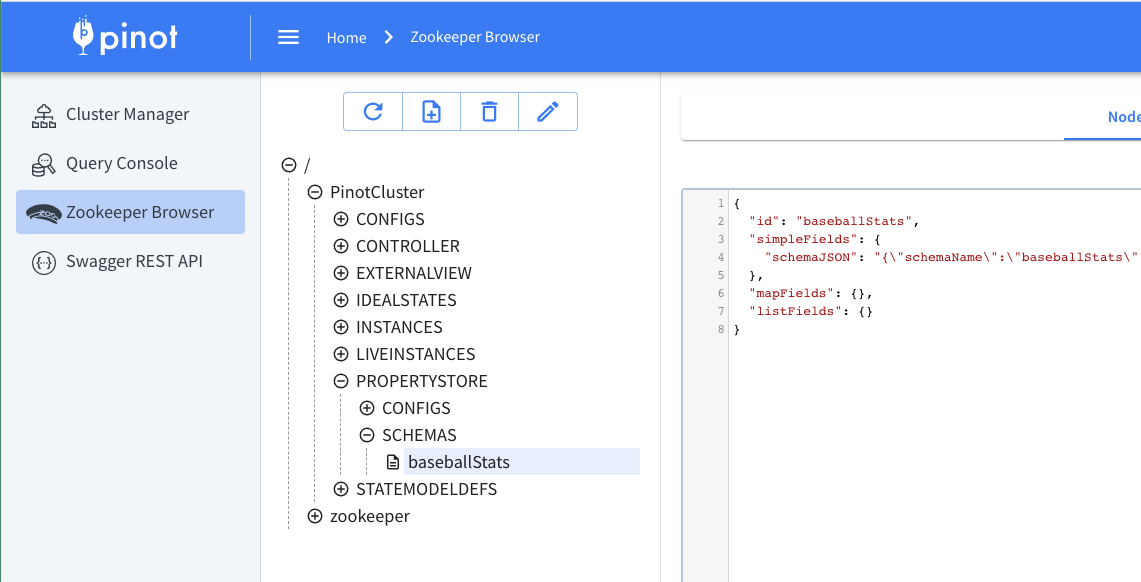Refresh the Zookeeper tree
This screenshot has width=1141, height=582.
372,111
